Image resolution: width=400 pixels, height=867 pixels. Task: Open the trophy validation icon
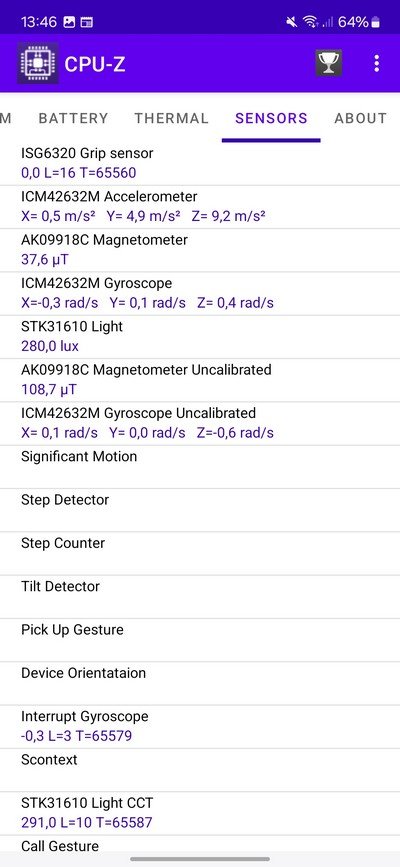click(329, 63)
